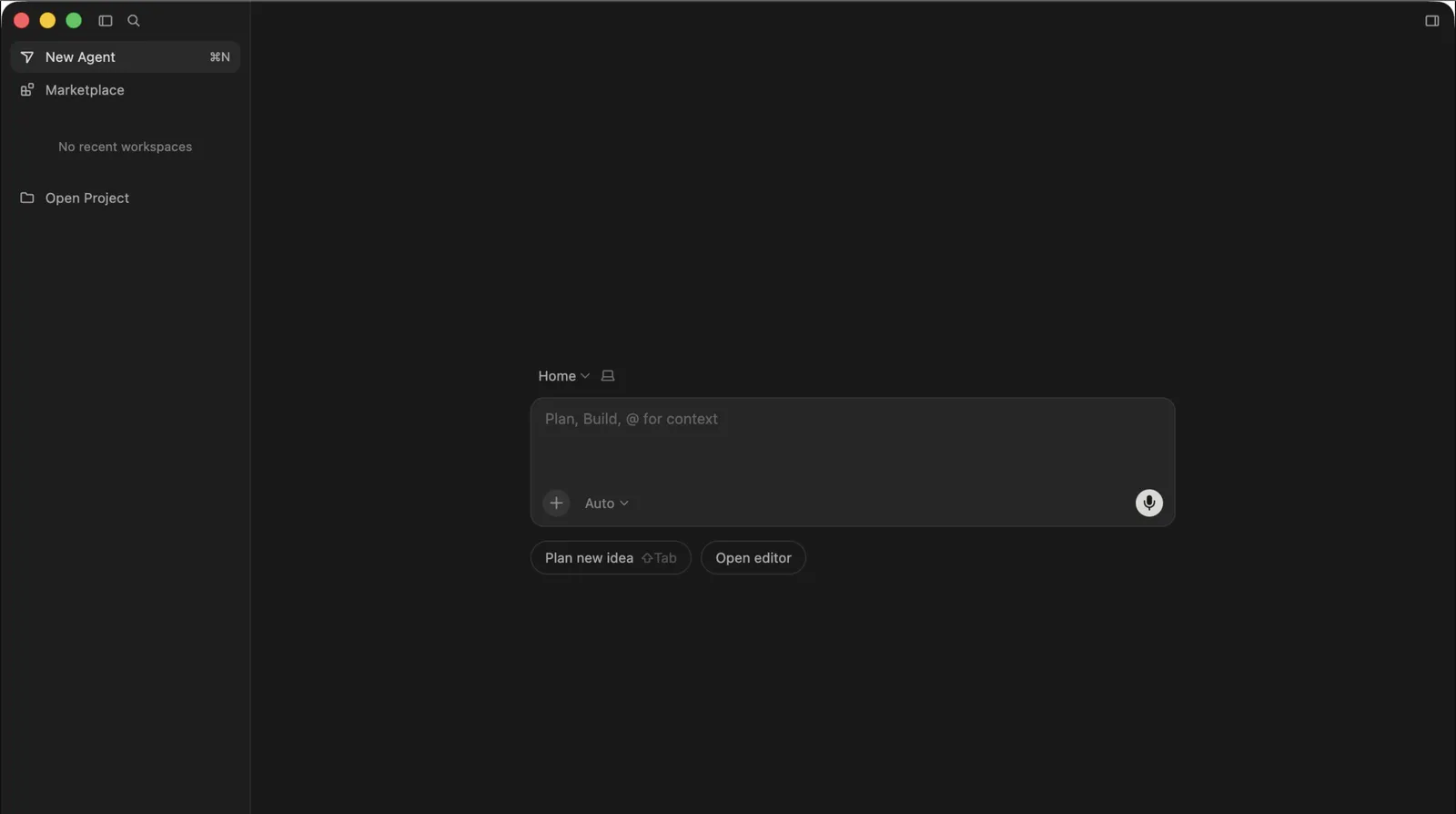The height and width of the screenshot is (814, 1456).
Task: Start voice input with microphone icon
Action: click(1148, 503)
